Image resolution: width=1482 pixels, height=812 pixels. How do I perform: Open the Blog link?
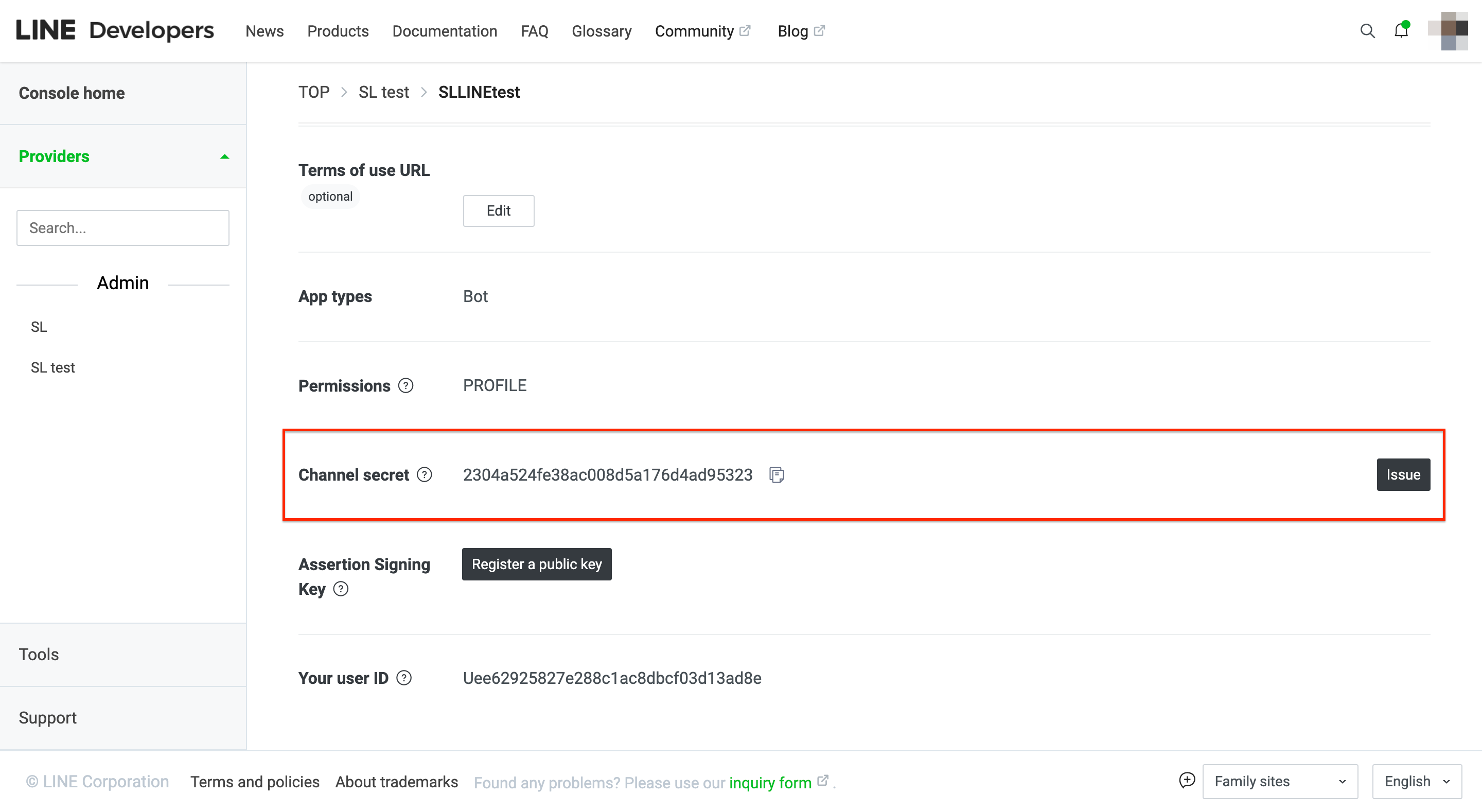pos(793,31)
